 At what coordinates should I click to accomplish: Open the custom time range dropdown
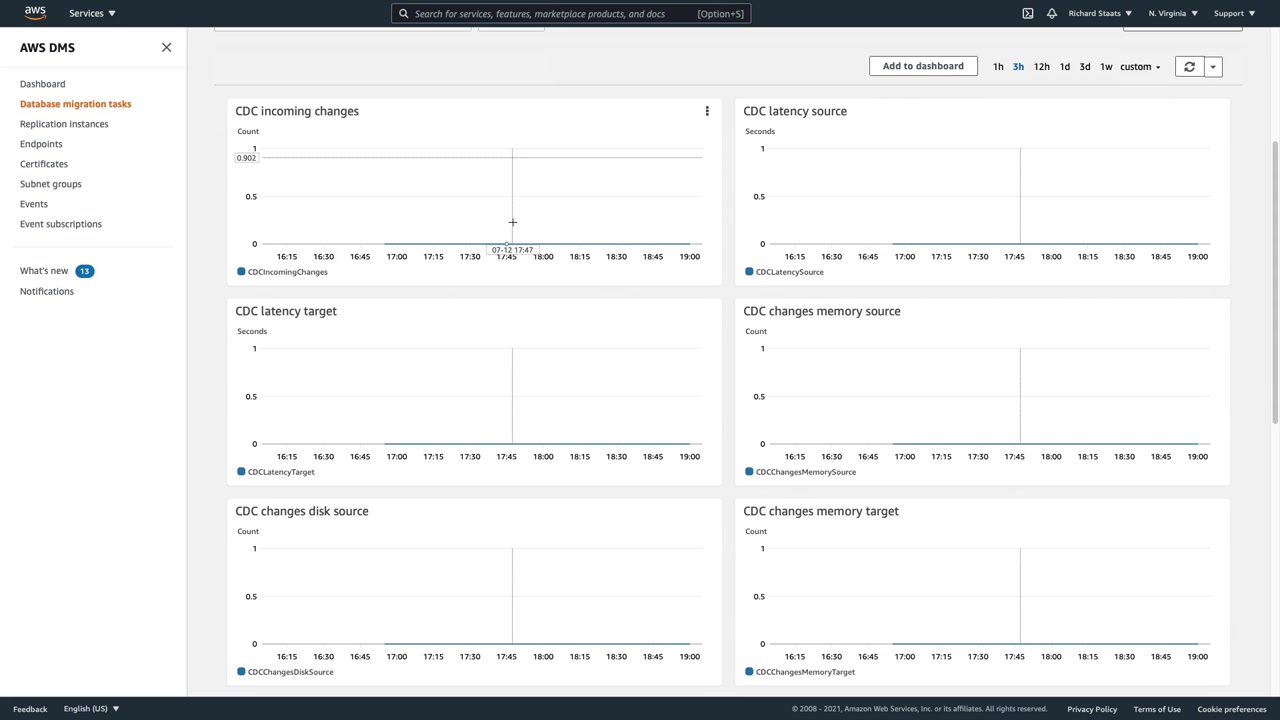1140,67
